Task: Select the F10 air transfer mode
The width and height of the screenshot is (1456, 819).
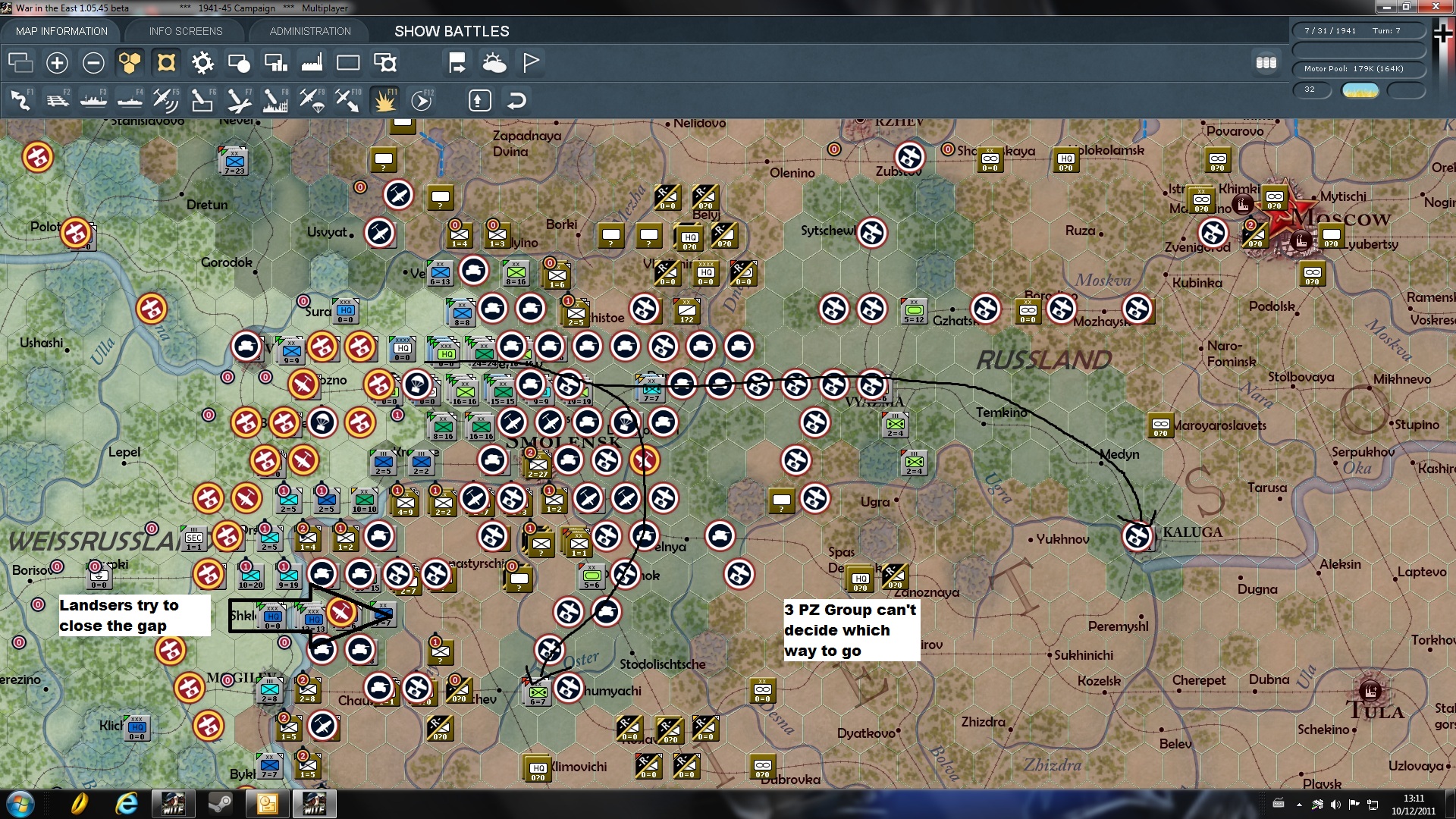Action: (348, 100)
